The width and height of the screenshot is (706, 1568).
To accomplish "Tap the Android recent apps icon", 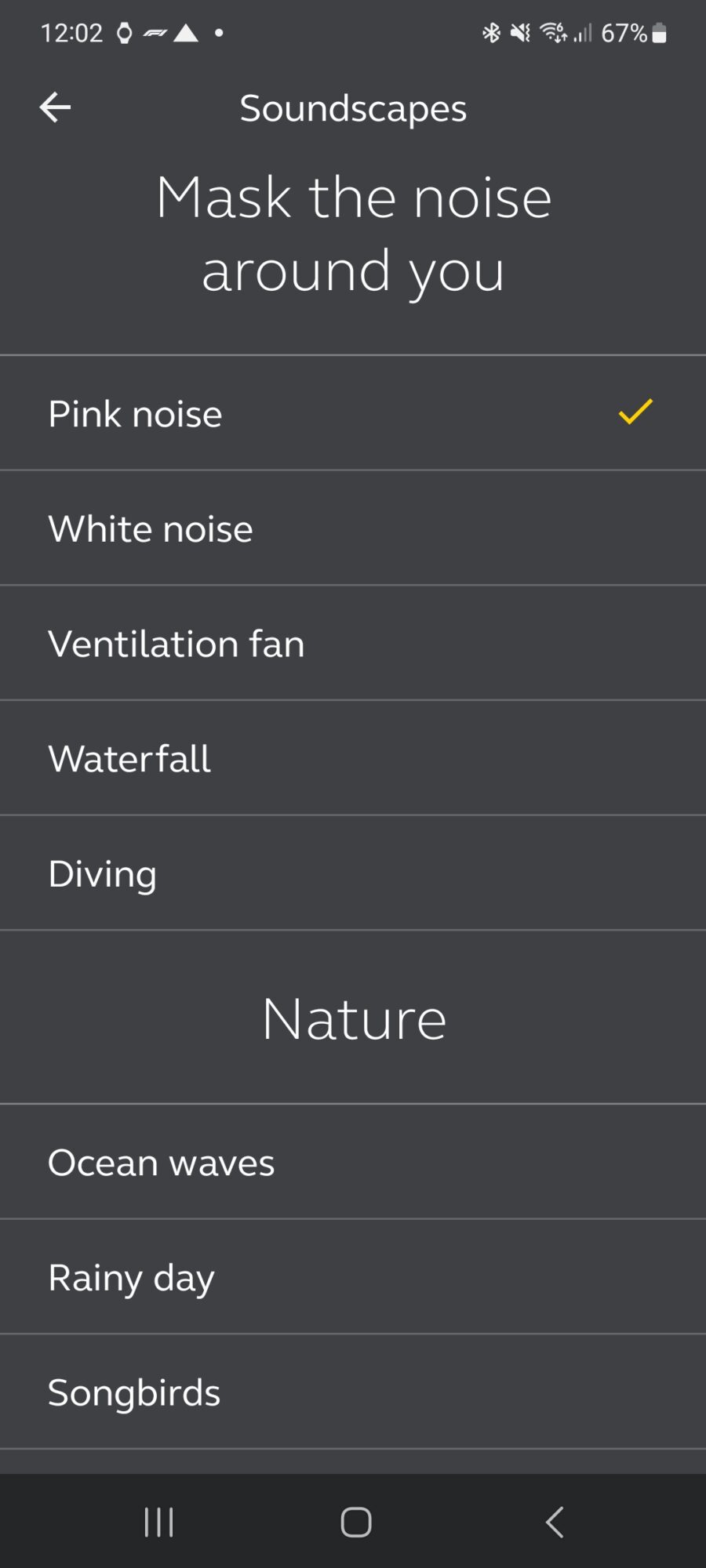I will point(158,1522).
